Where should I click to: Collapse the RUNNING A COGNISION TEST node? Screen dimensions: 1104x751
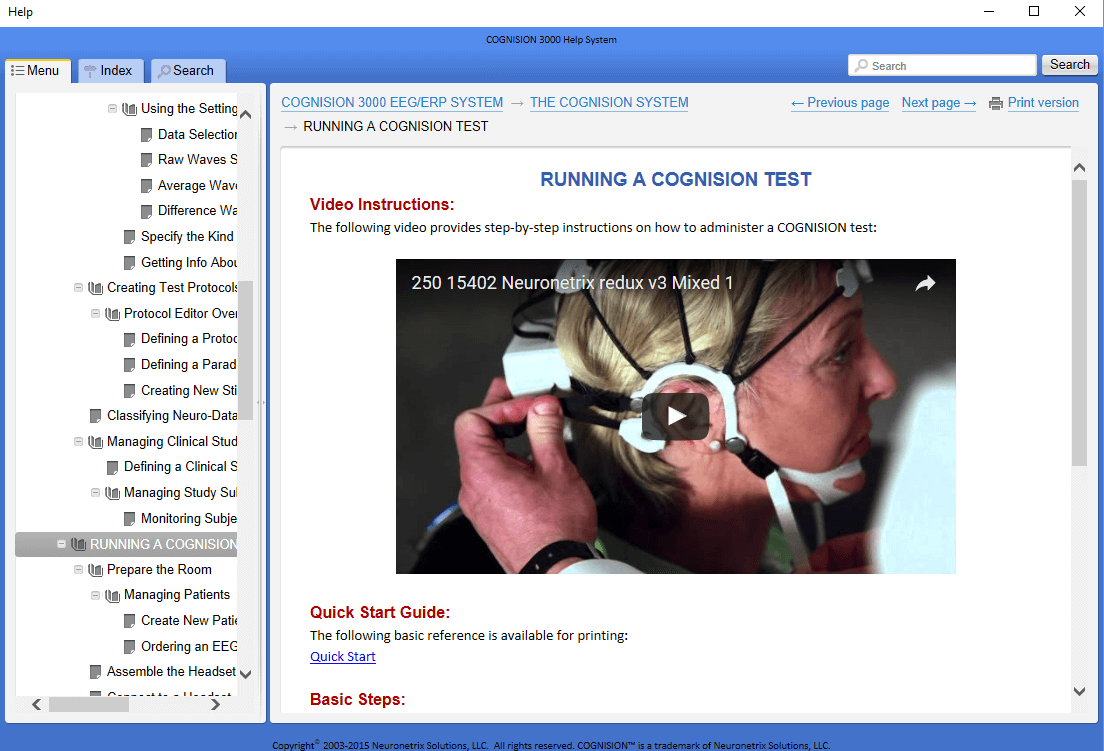61,543
